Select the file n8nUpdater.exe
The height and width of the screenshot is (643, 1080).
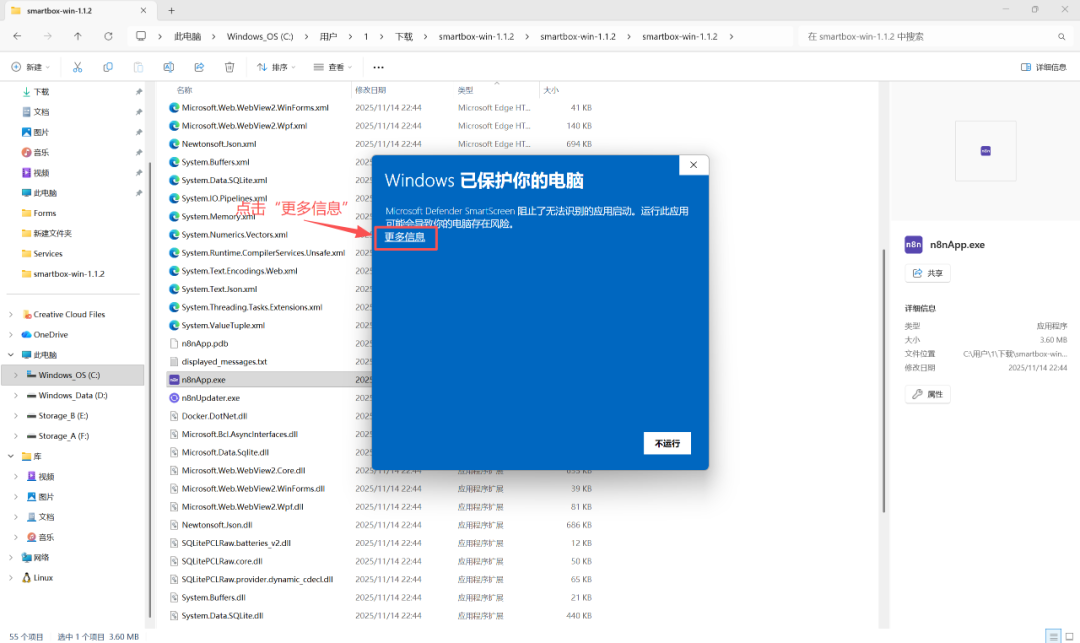point(211,398)
